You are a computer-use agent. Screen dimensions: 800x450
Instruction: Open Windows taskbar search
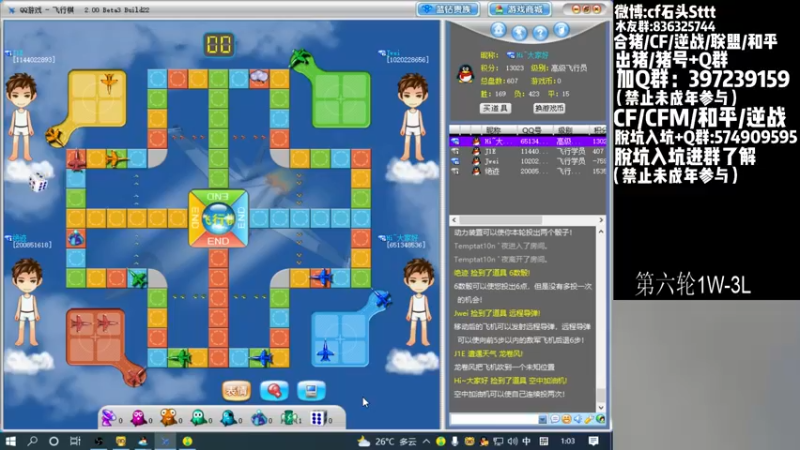(x=32, y=441)
